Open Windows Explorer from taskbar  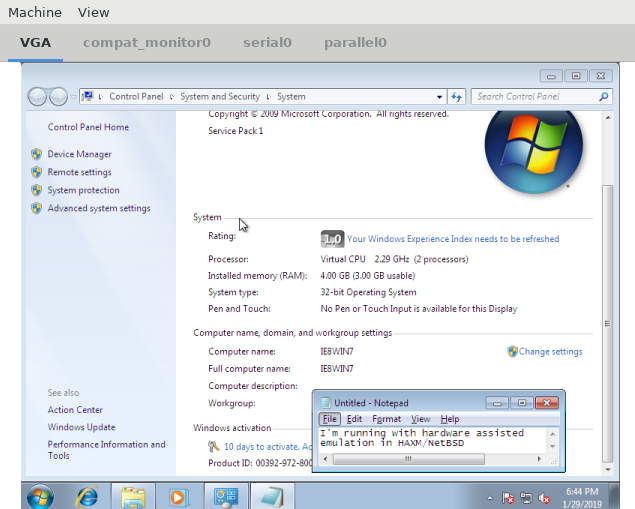133,496
